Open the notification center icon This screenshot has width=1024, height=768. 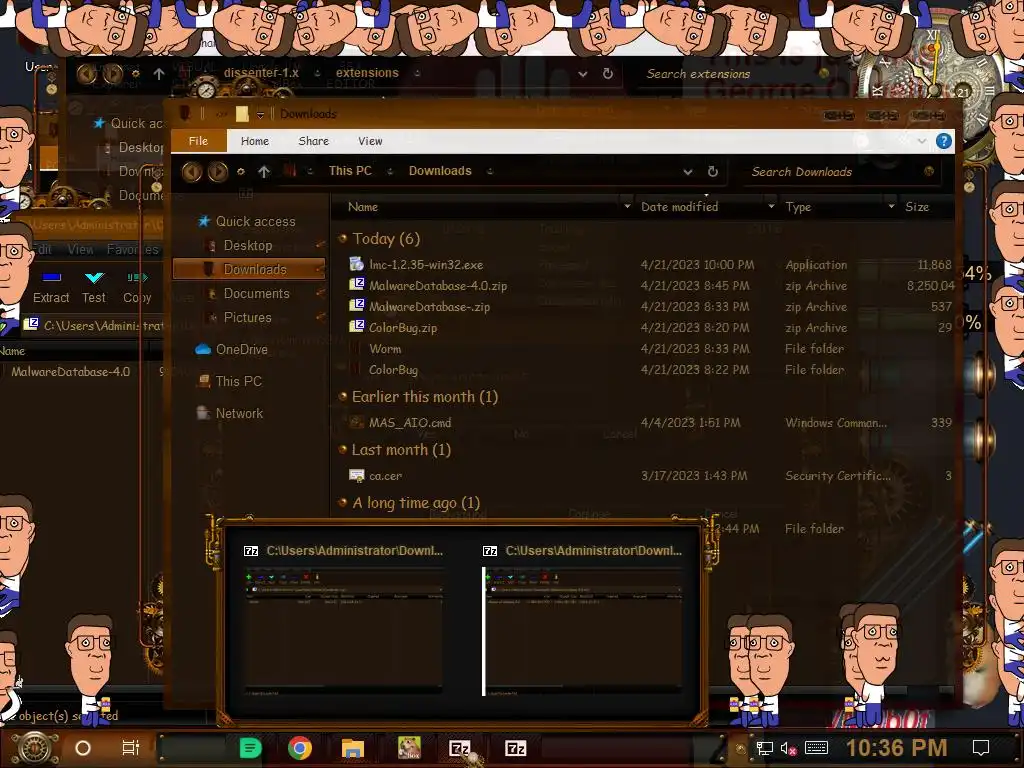(x=981, y=748)
